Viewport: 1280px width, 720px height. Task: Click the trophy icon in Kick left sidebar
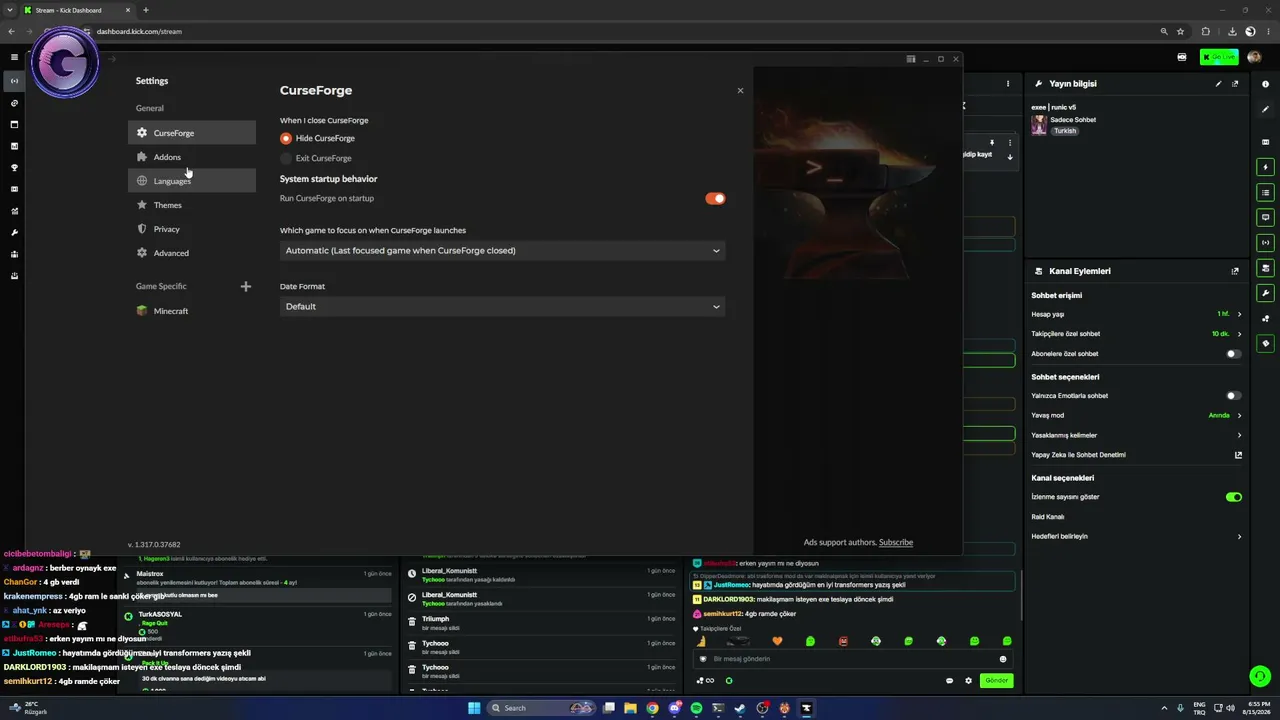14,168
